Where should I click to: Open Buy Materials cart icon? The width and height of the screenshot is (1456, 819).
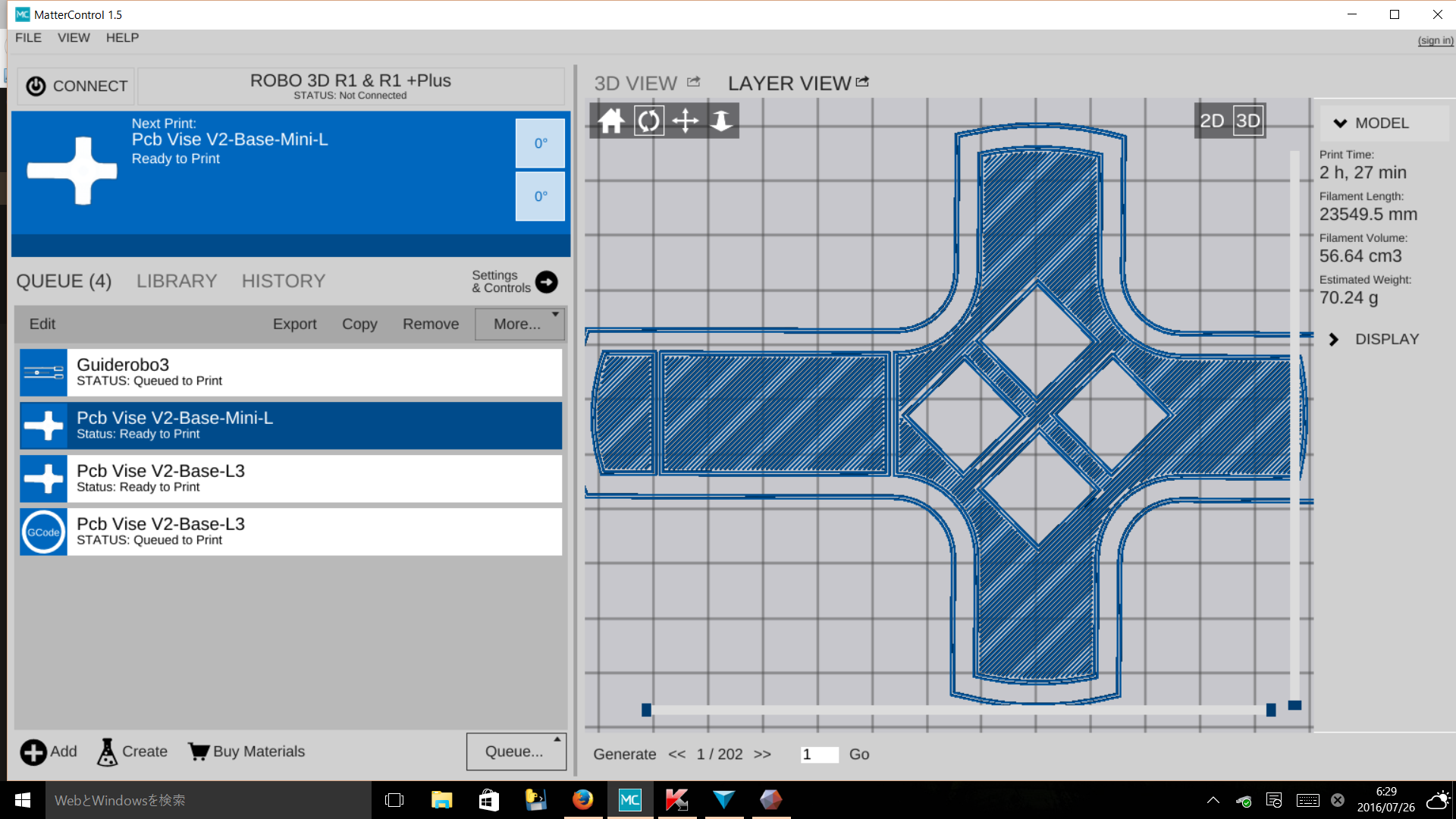point(199,752)
